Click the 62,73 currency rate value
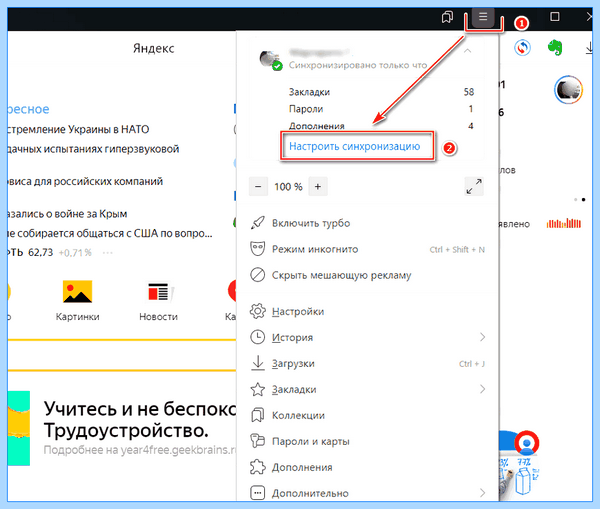Viewport: 600px width, 509px height. pyautogui.click(x=41, y=253)
